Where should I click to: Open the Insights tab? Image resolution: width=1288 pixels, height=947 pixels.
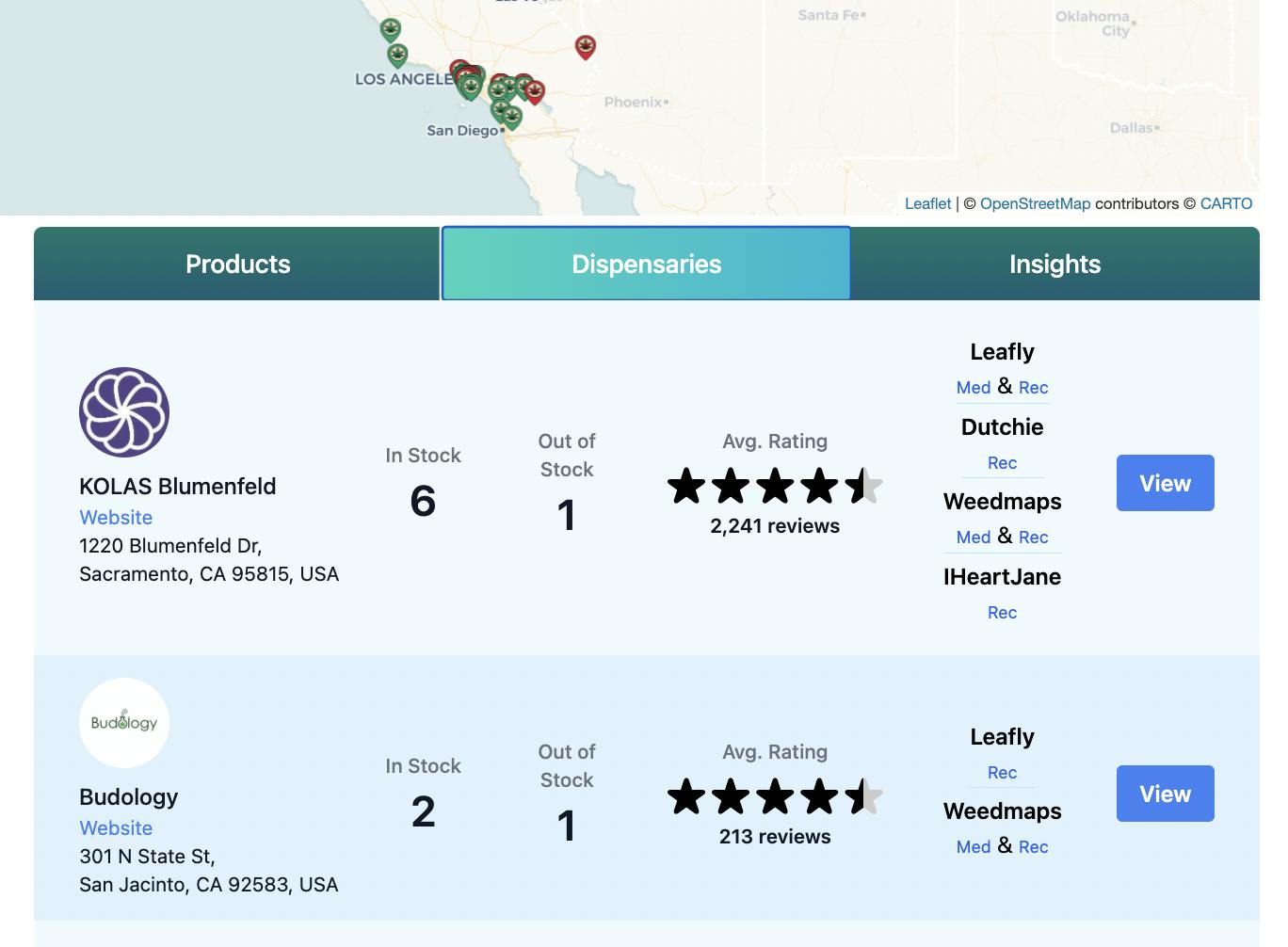click(x=1055, y=264)
